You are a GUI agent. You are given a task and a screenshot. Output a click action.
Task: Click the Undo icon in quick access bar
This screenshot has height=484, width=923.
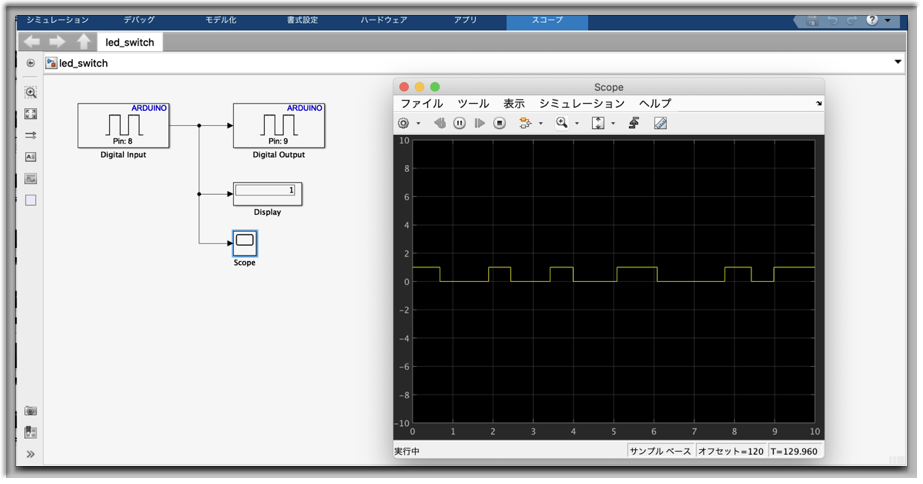click(x=832, y=21)
